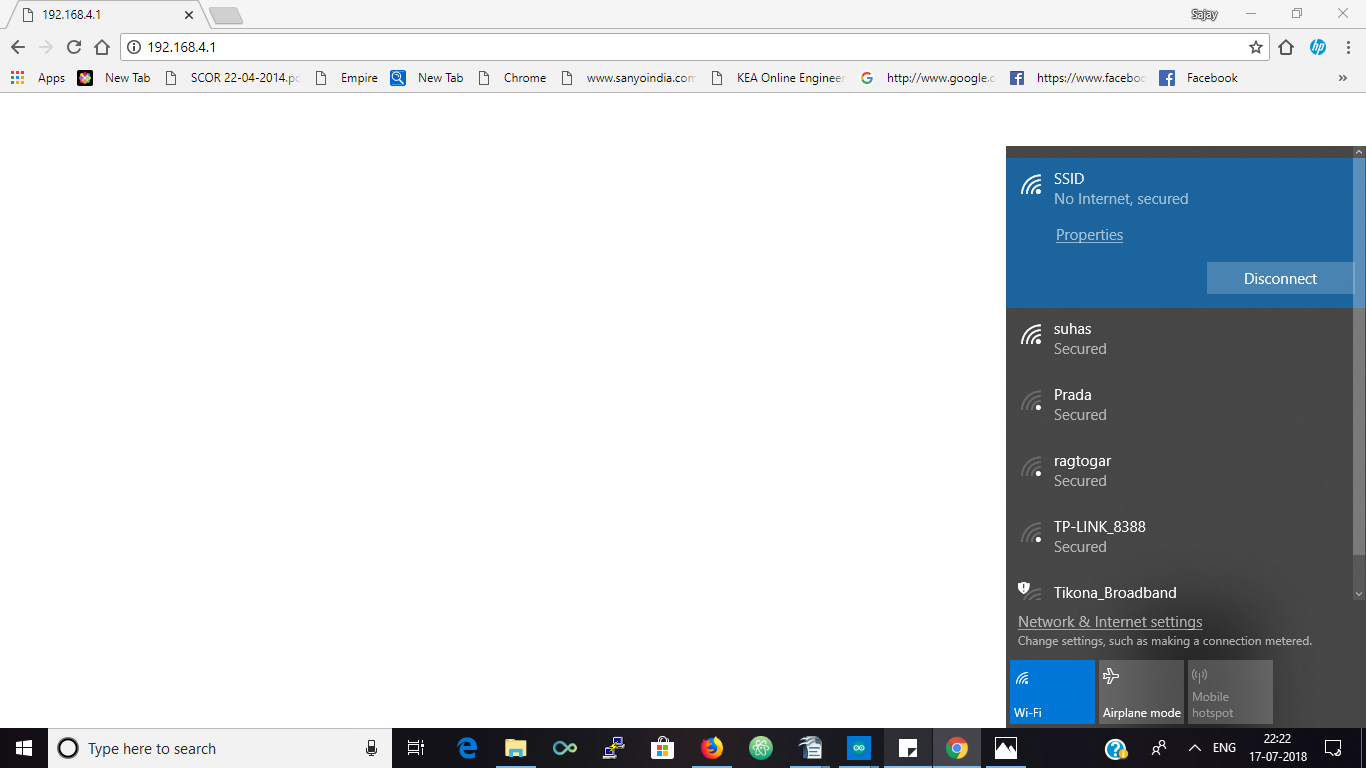Open Photos app from taskbar
This screenshot has width=1366, height=768.
(1006, 748)
